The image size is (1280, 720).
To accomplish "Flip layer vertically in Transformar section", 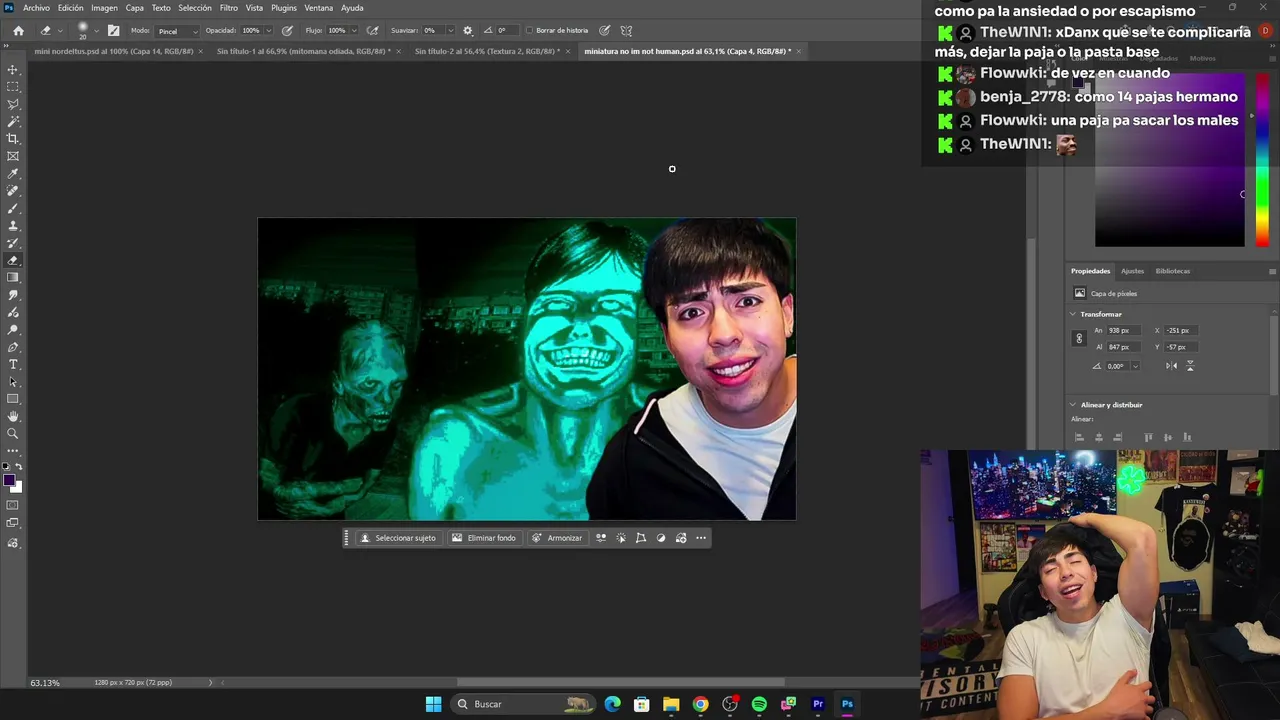I will pos(1190,366).
